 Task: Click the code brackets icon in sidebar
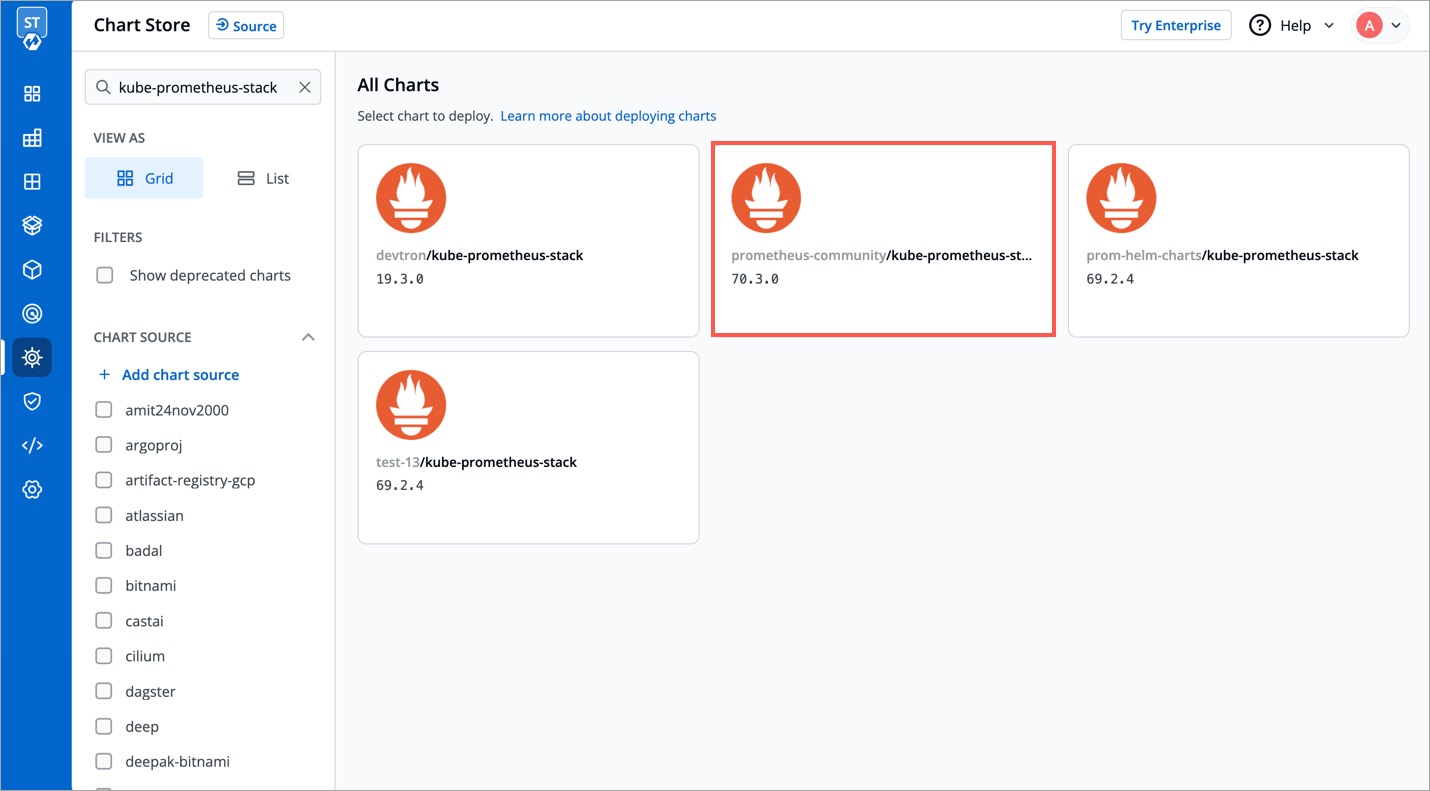(x=32, y=445)
